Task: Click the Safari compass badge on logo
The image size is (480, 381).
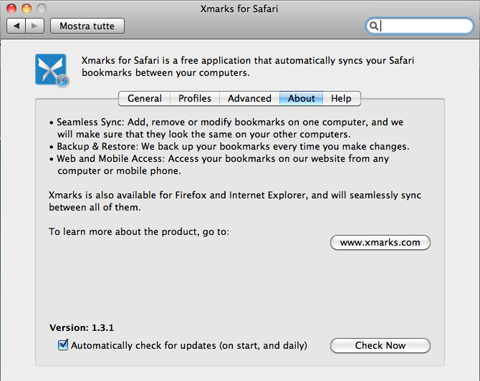Action: [x=62, y=81]
